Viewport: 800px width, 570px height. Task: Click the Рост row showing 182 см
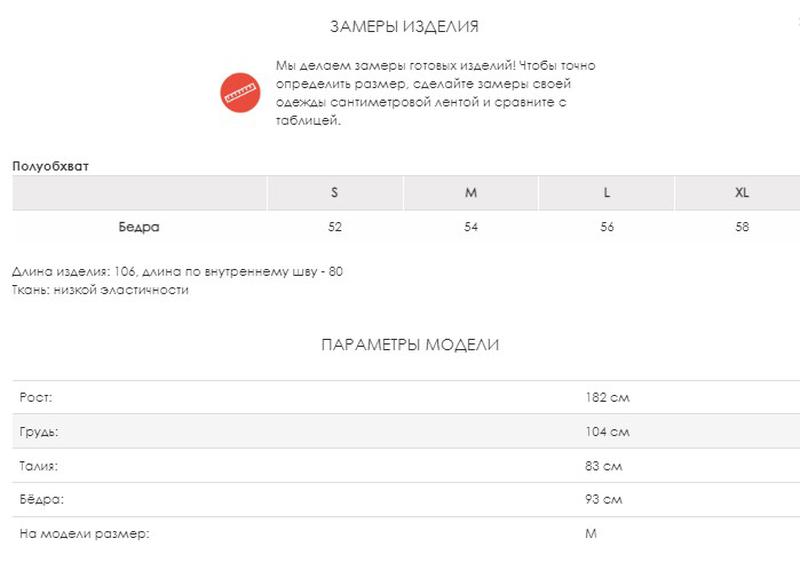pyautogui.click(x=406, y=397)
